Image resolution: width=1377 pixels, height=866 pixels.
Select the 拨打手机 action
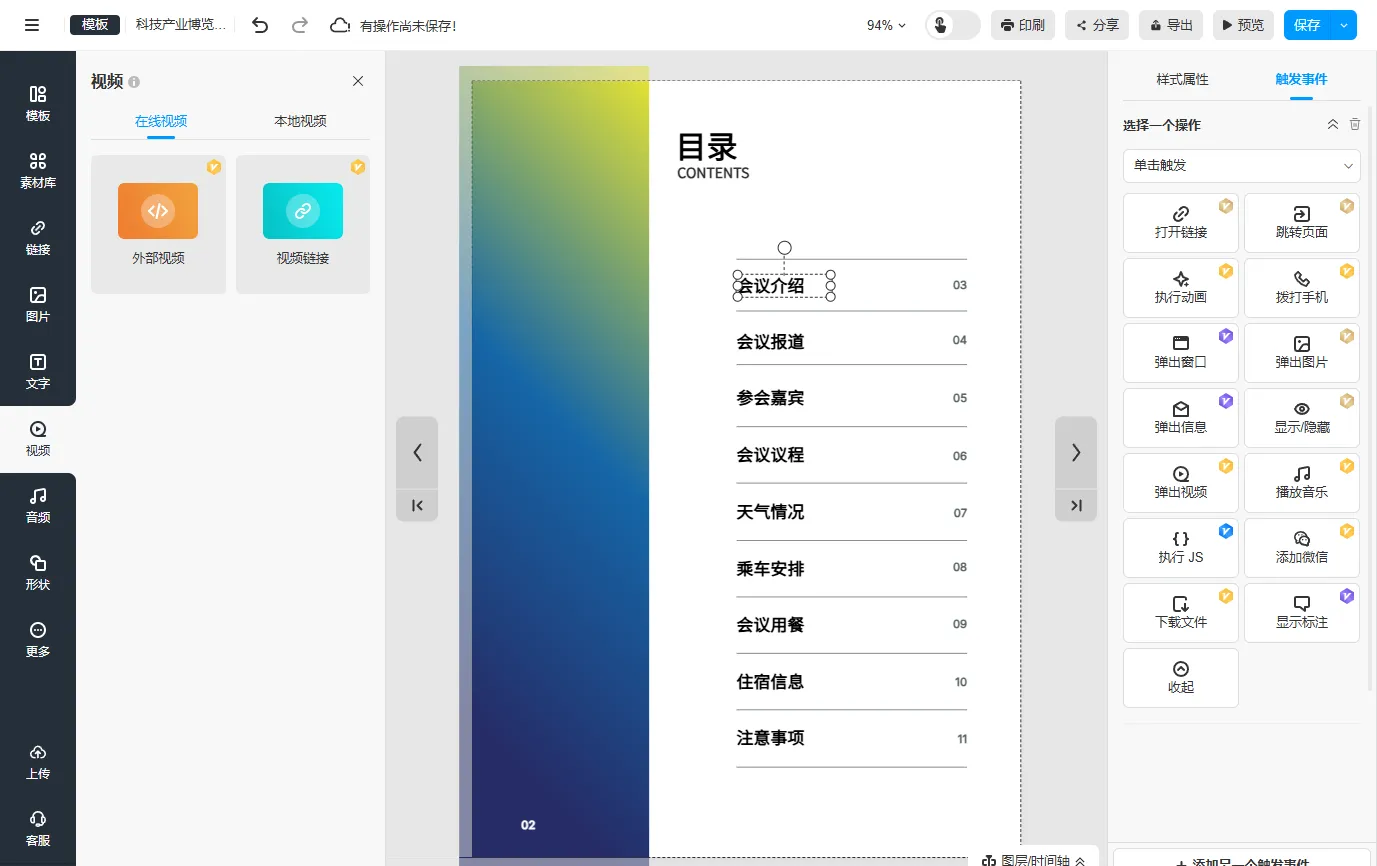point(1302,287)
